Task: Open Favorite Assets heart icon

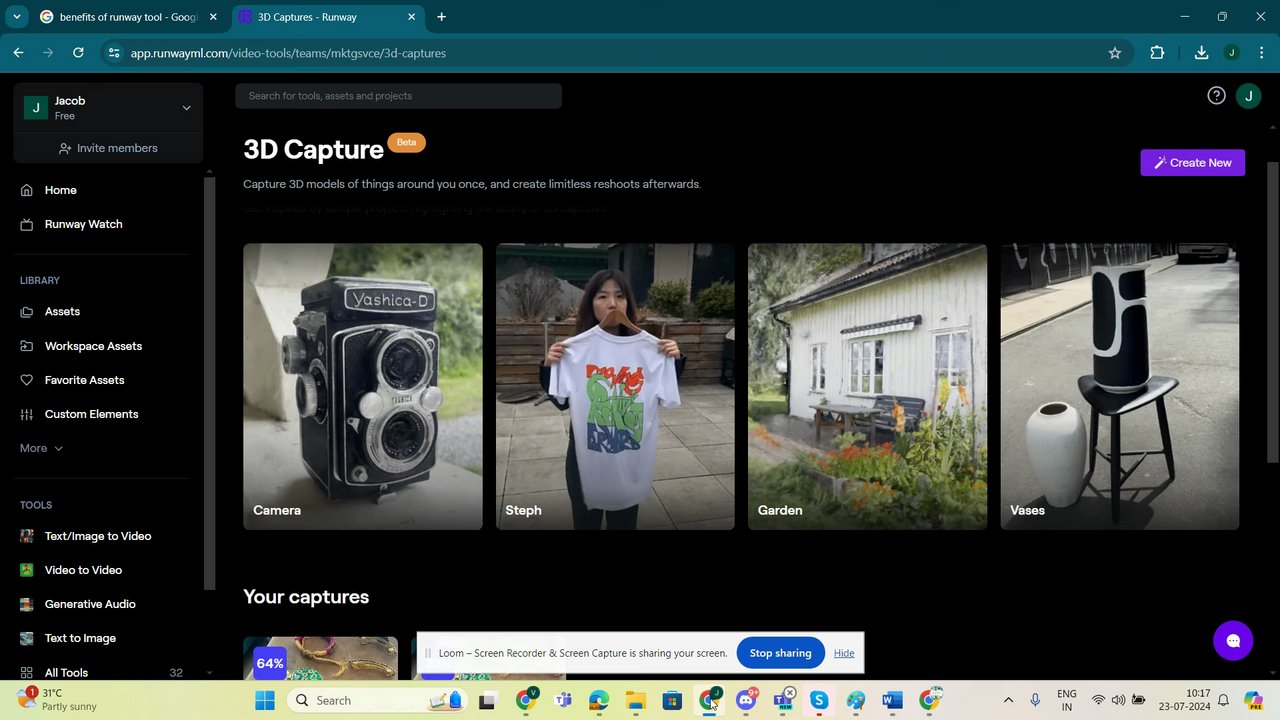Action: 27,380
